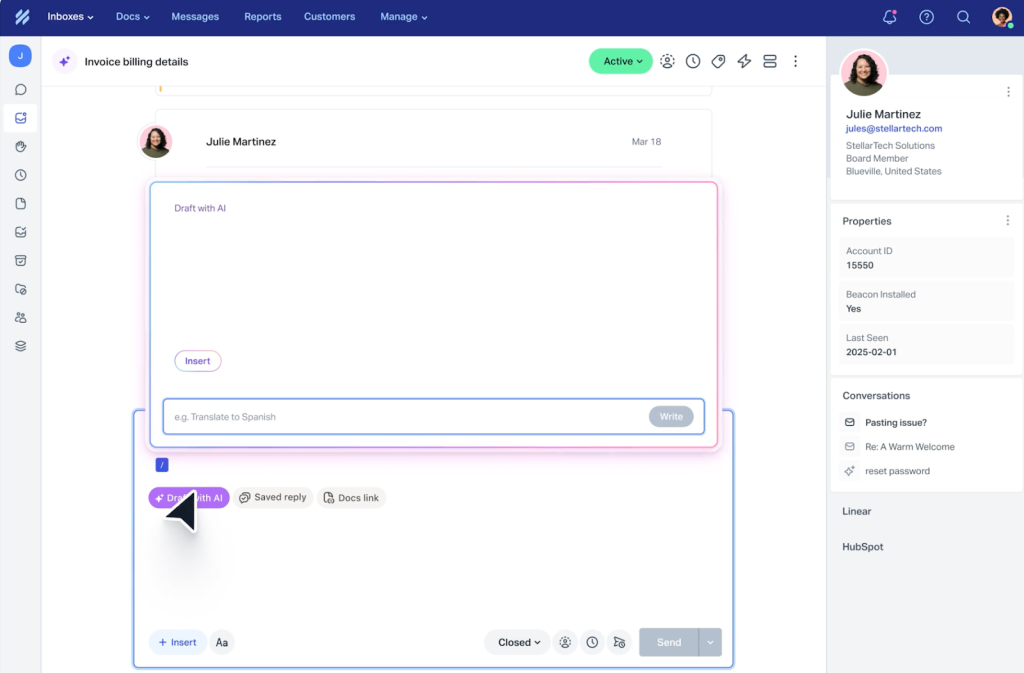Image resolution: width=1024 pixels, height=673 pixels.
Task: Open the assign conversation icon in toolbar
Action: (x=667, y=61)
